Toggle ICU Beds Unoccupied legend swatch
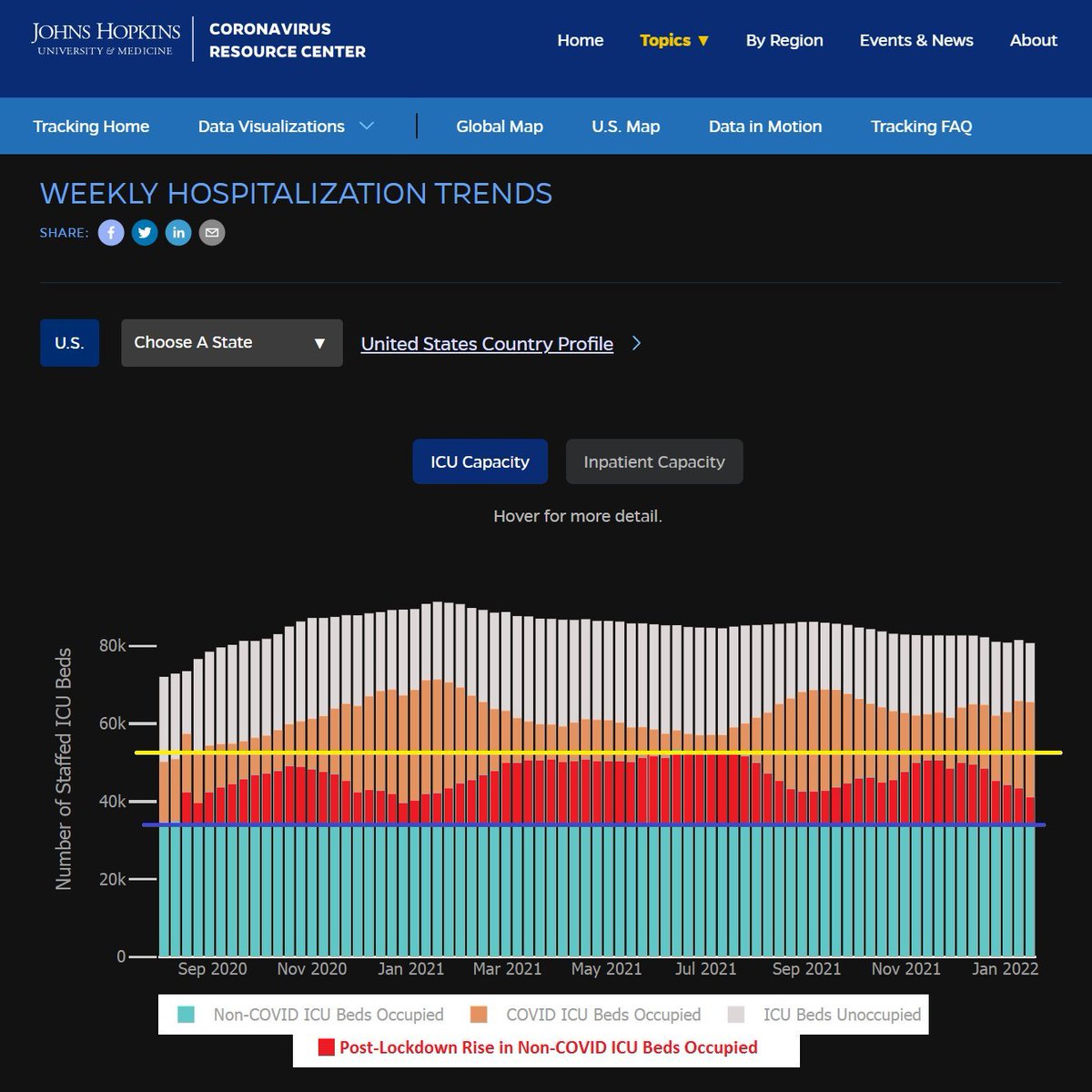Image resolution: width=1092 pixels, height=1092 pixels. tap(736, 1015)
